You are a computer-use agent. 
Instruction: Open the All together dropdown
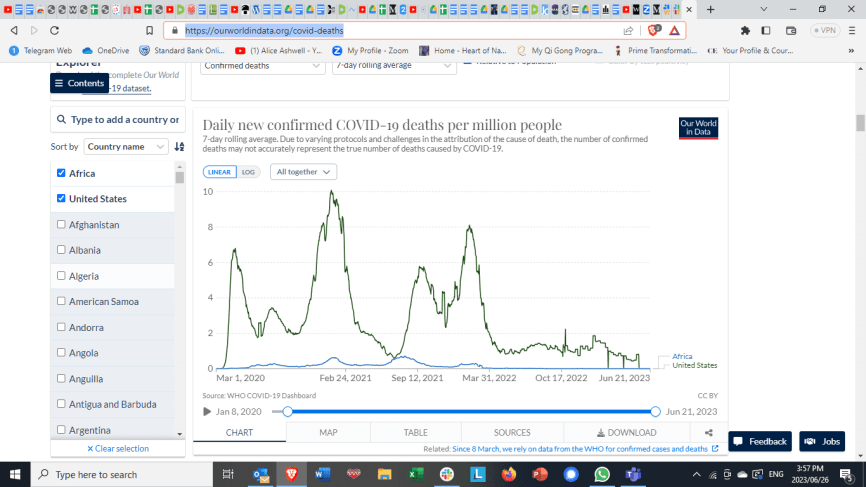pos(303,172)
